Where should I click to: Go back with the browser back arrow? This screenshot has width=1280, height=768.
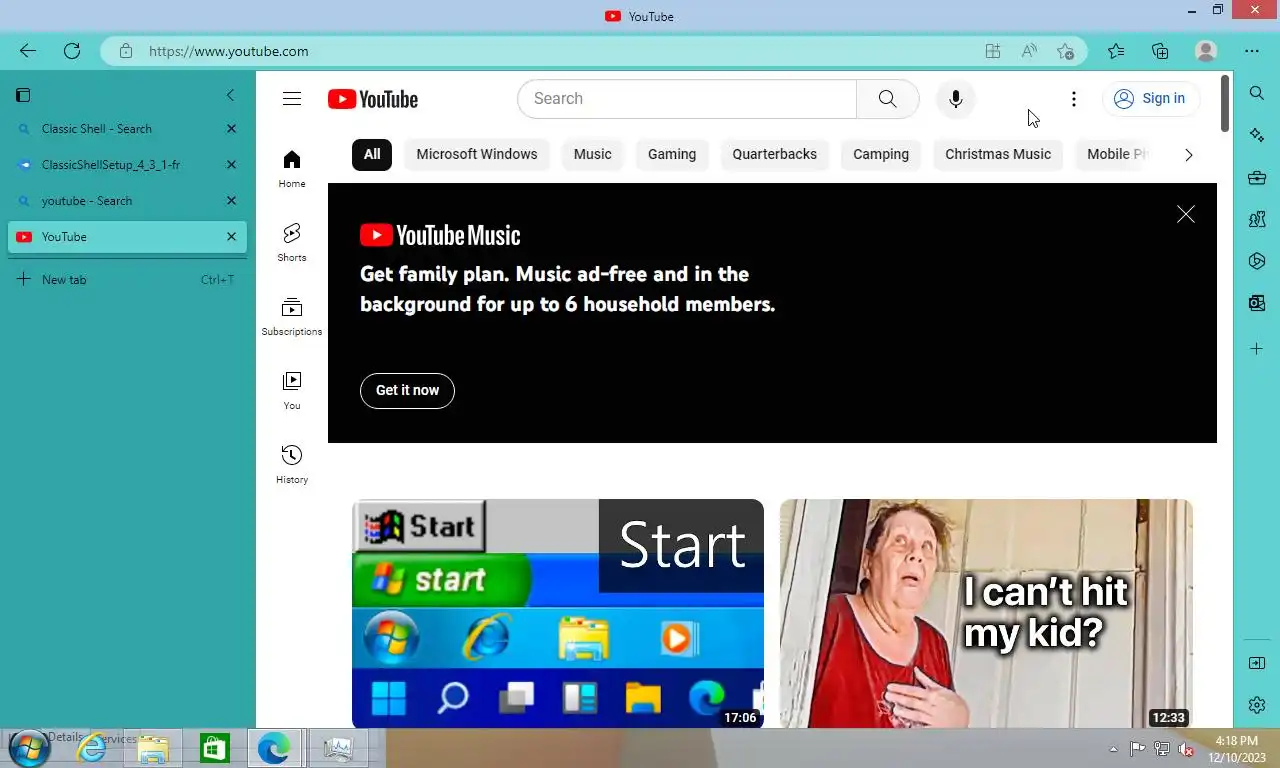[28, 51]
